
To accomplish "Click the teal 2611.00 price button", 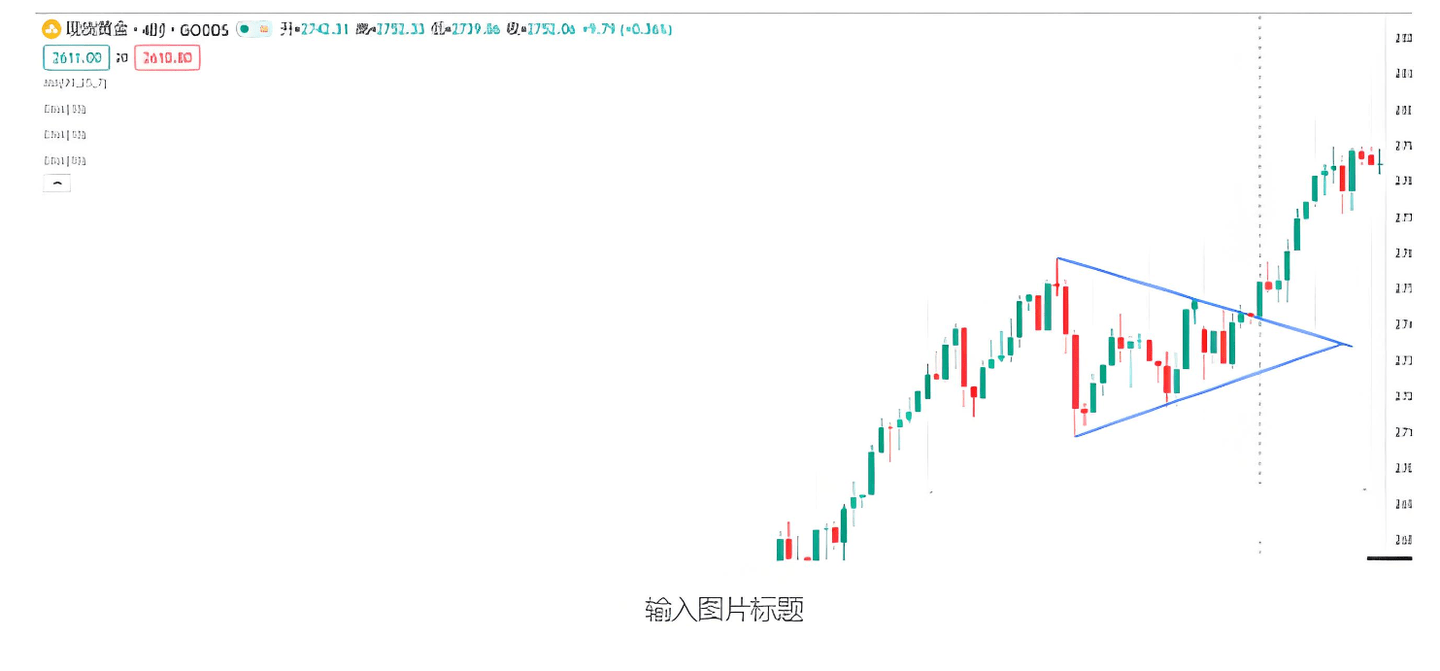I will pyautogui.click(x=76, y=58).
